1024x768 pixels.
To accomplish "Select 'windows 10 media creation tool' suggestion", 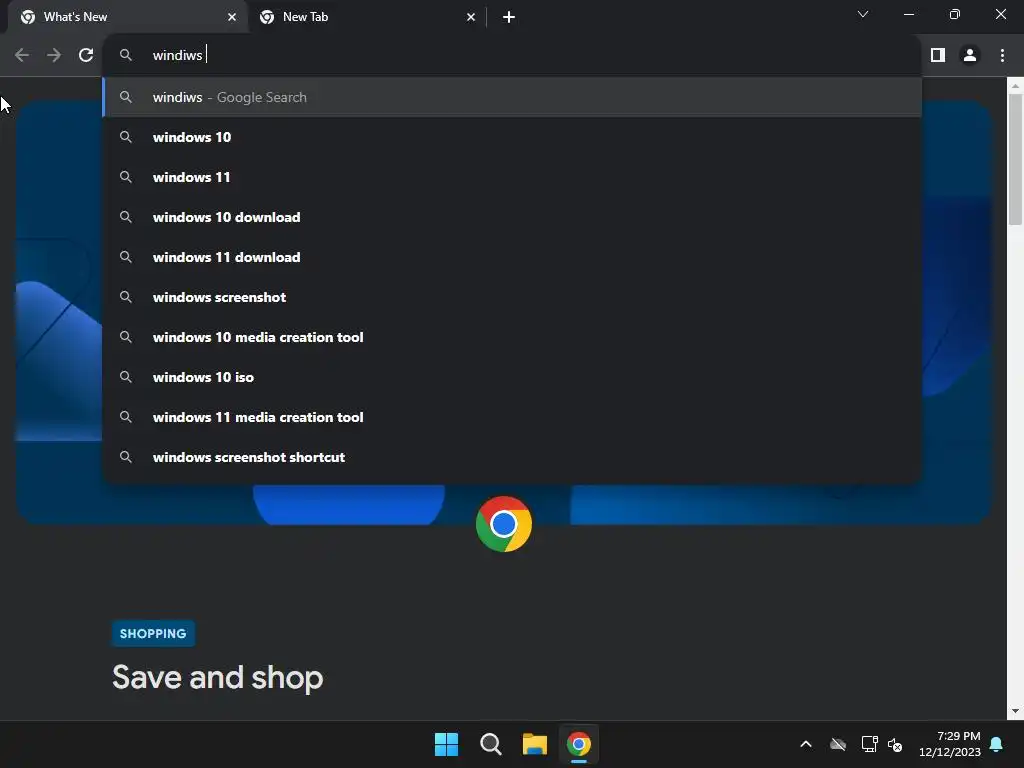I will (x=512, y=337).
